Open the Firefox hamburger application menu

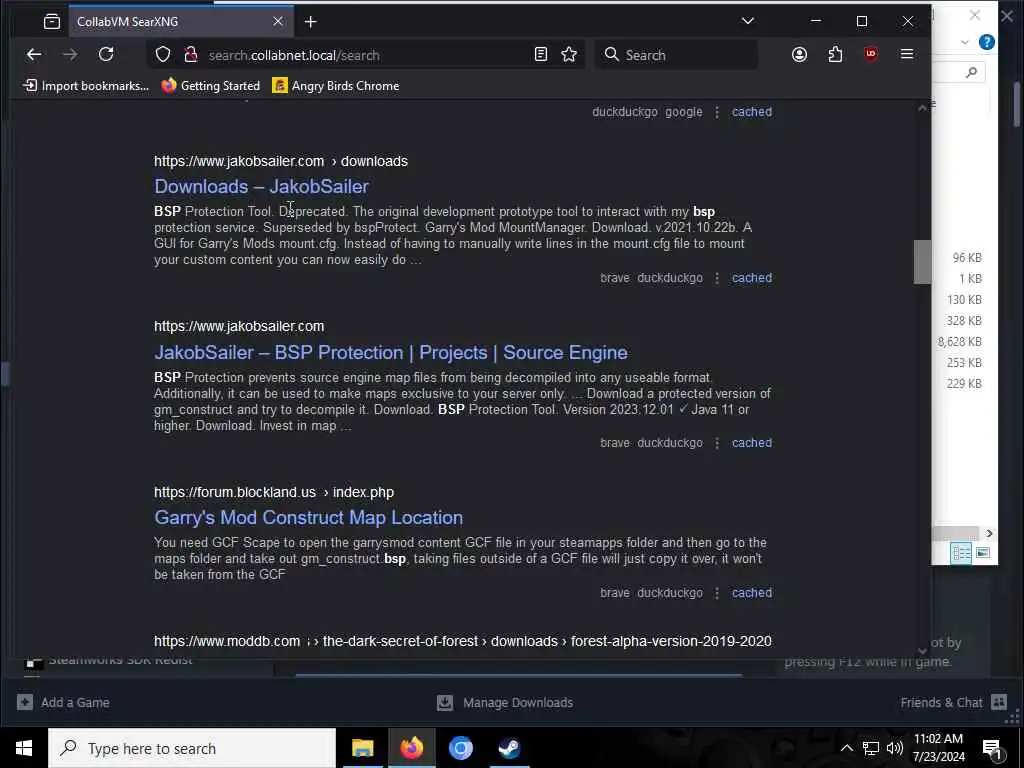(907, 55)
